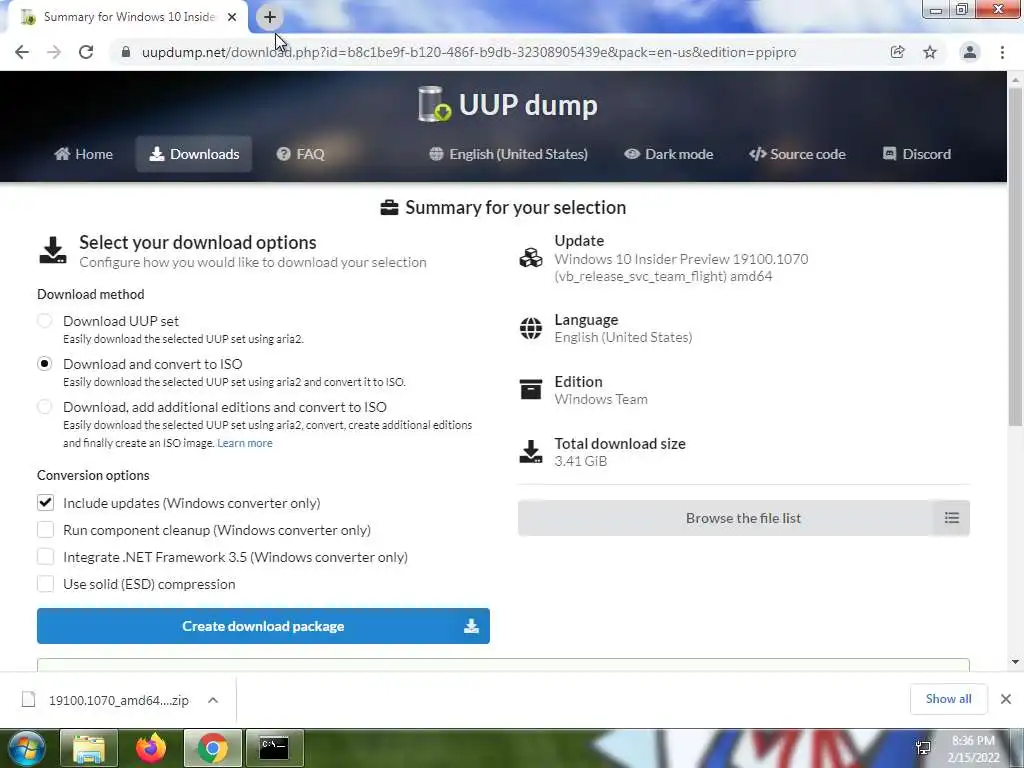Click Browse the file list button
Viewport: 1024px width, 768px height.
pos(743,518)
